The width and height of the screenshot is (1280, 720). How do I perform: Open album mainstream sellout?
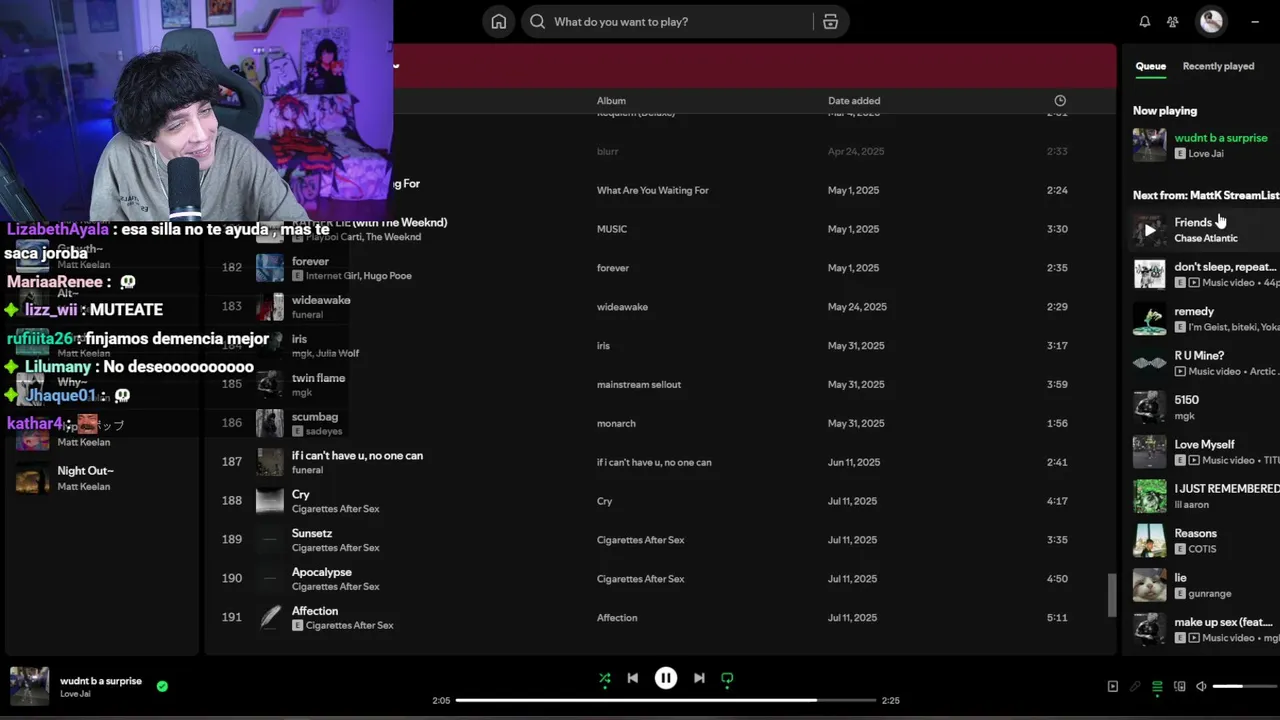639,385
